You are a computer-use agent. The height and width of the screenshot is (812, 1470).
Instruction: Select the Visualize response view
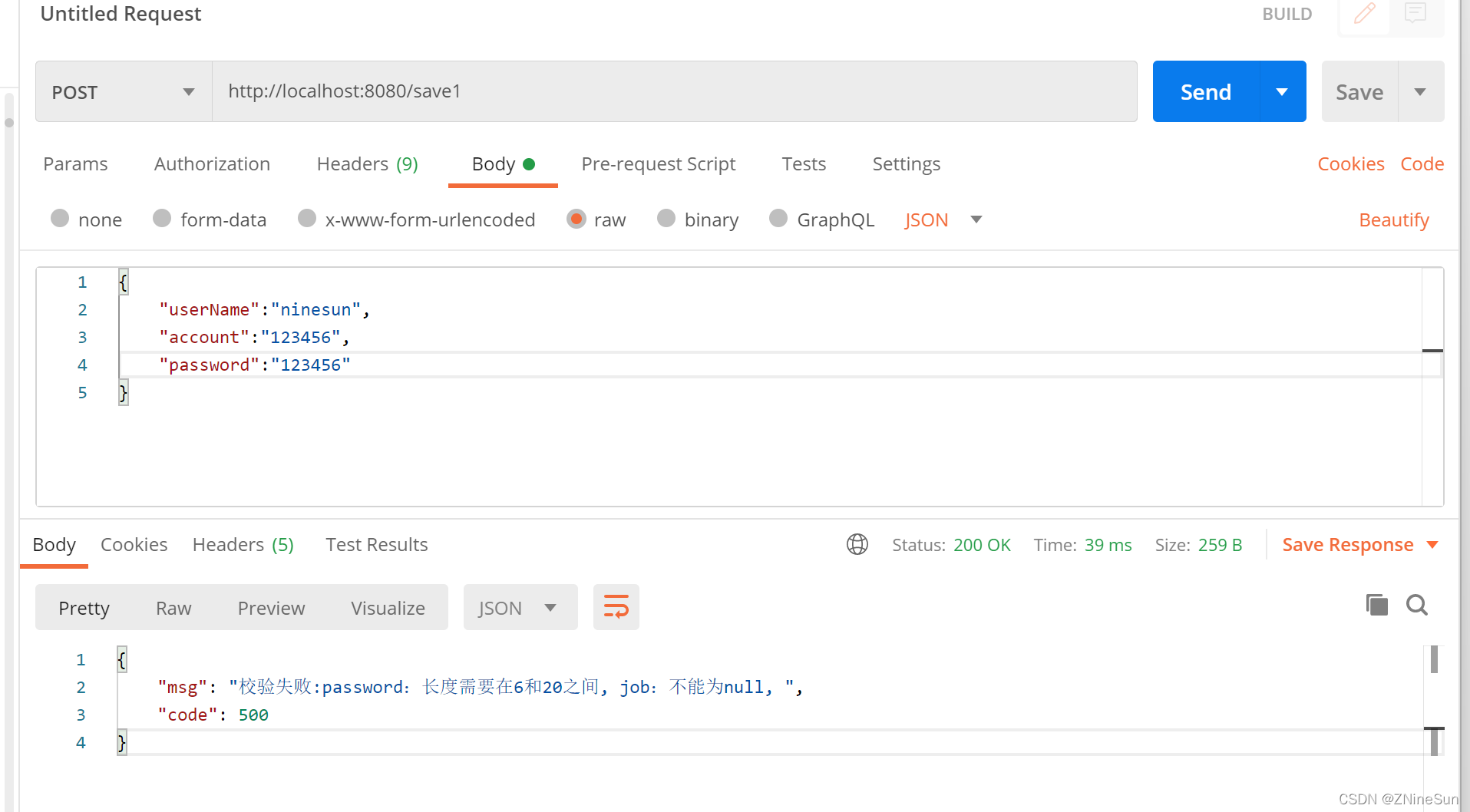click(388, 608)
